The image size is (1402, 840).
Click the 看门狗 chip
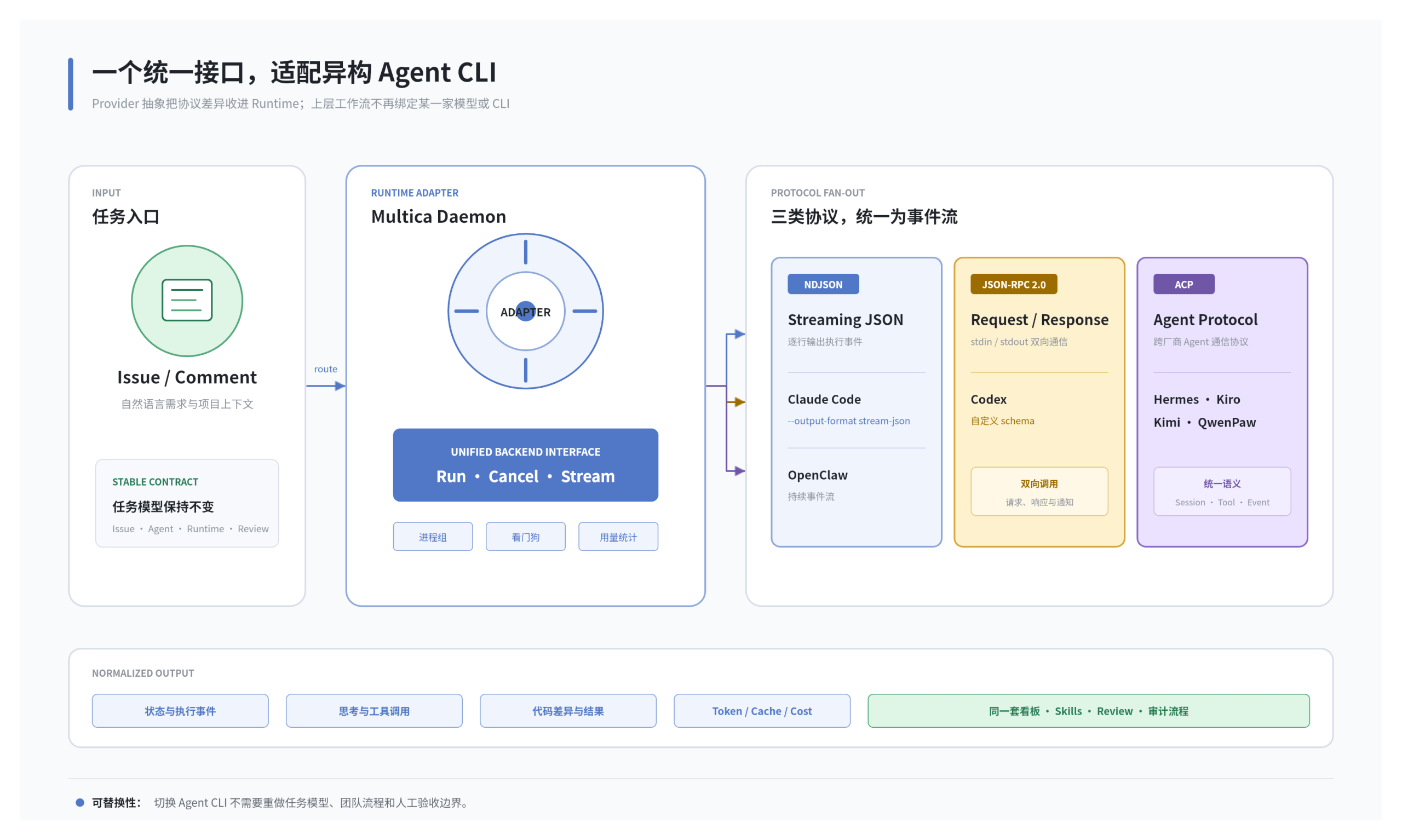525,537
